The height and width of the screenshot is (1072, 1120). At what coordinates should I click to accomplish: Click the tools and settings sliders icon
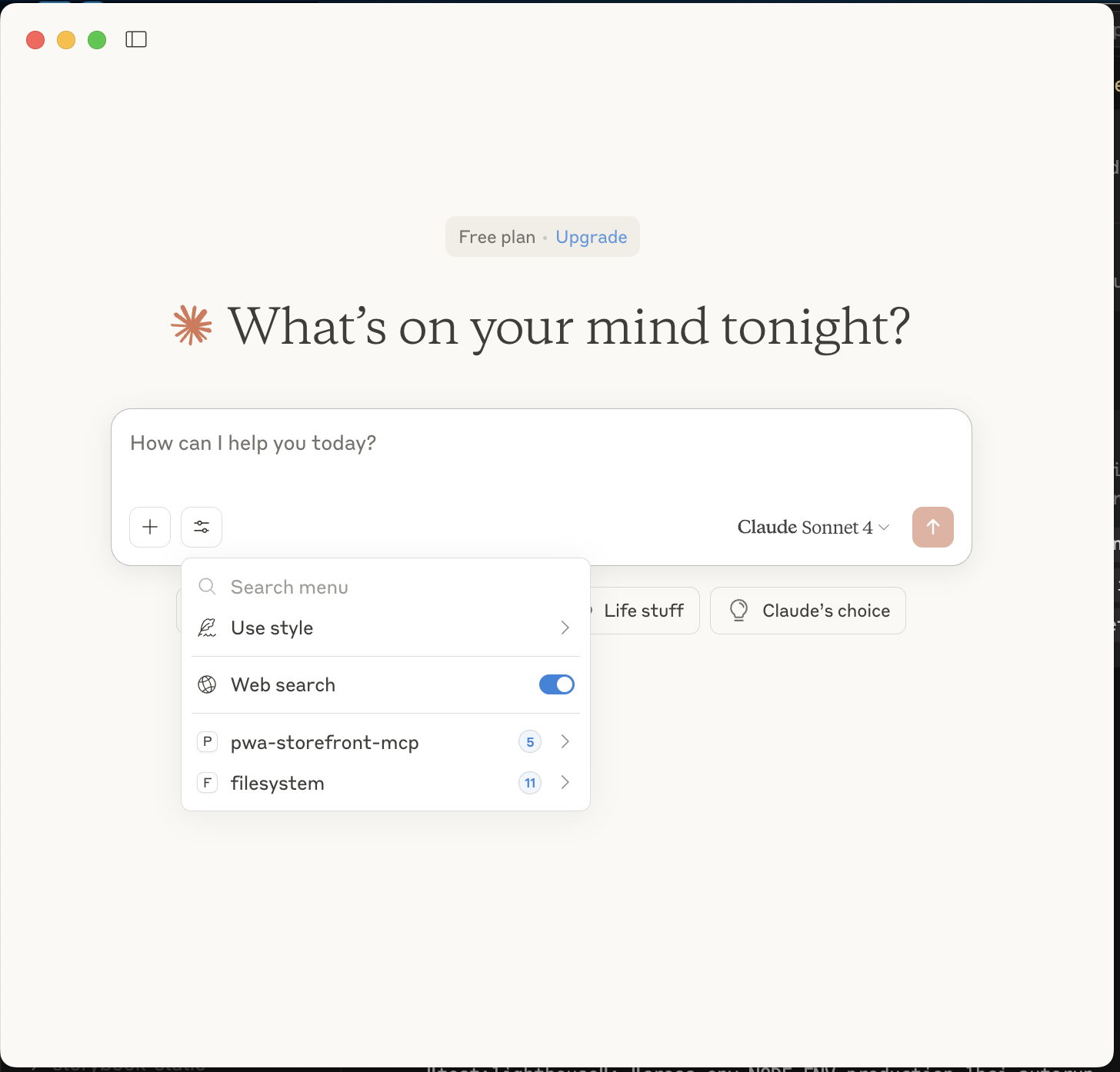201,527
